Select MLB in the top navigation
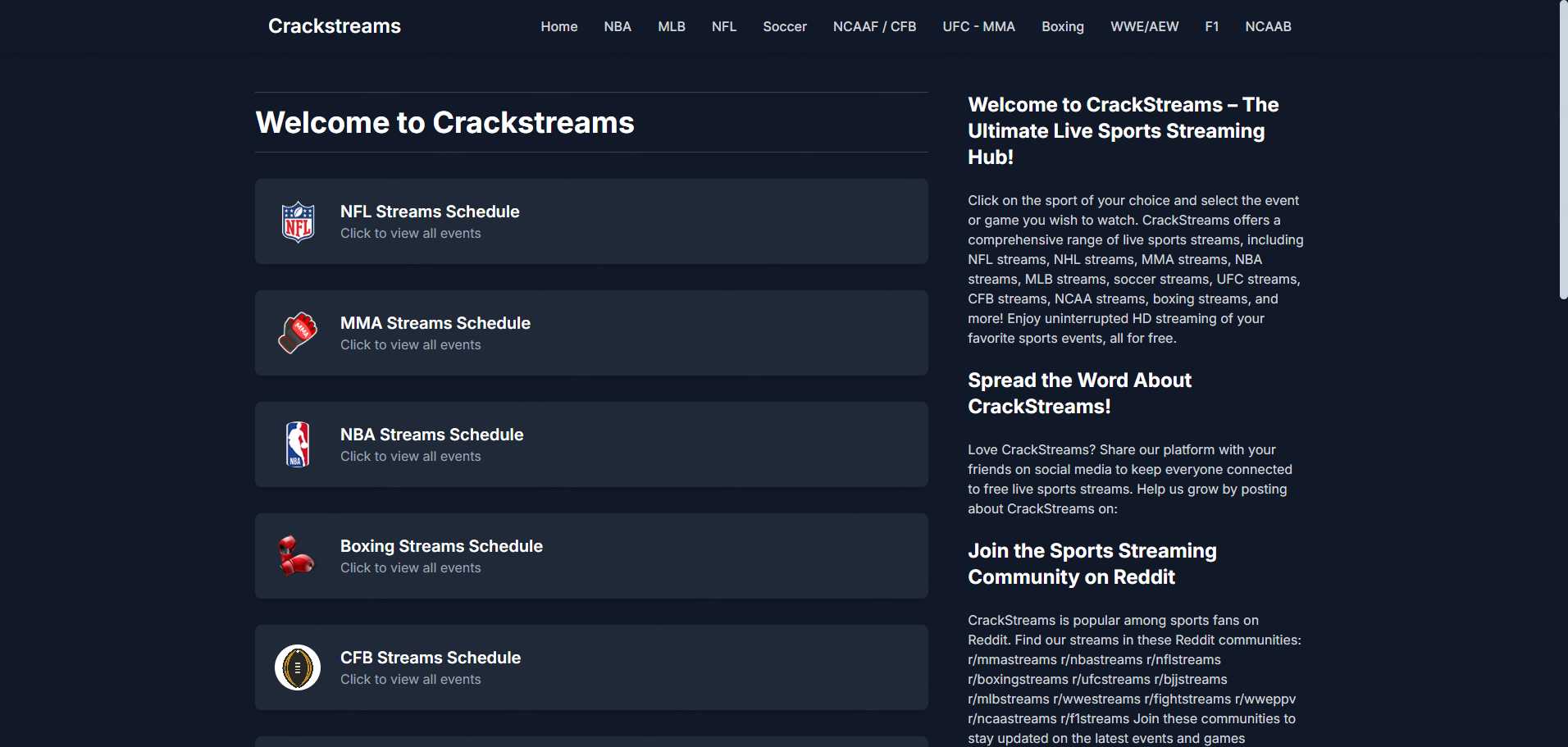 pyautogui.click(x=671, y=26)
